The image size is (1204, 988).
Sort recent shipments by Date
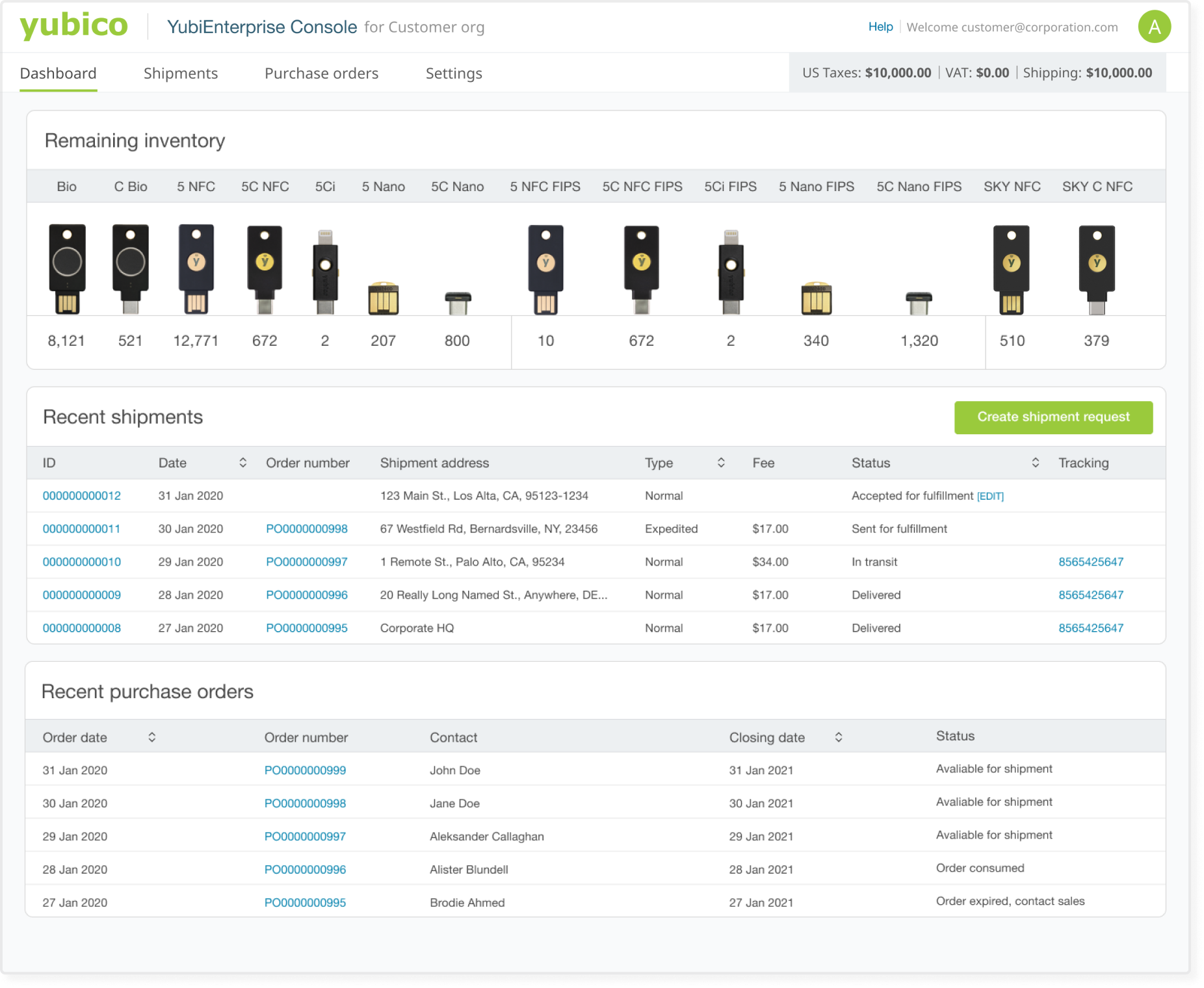(242, 463)
